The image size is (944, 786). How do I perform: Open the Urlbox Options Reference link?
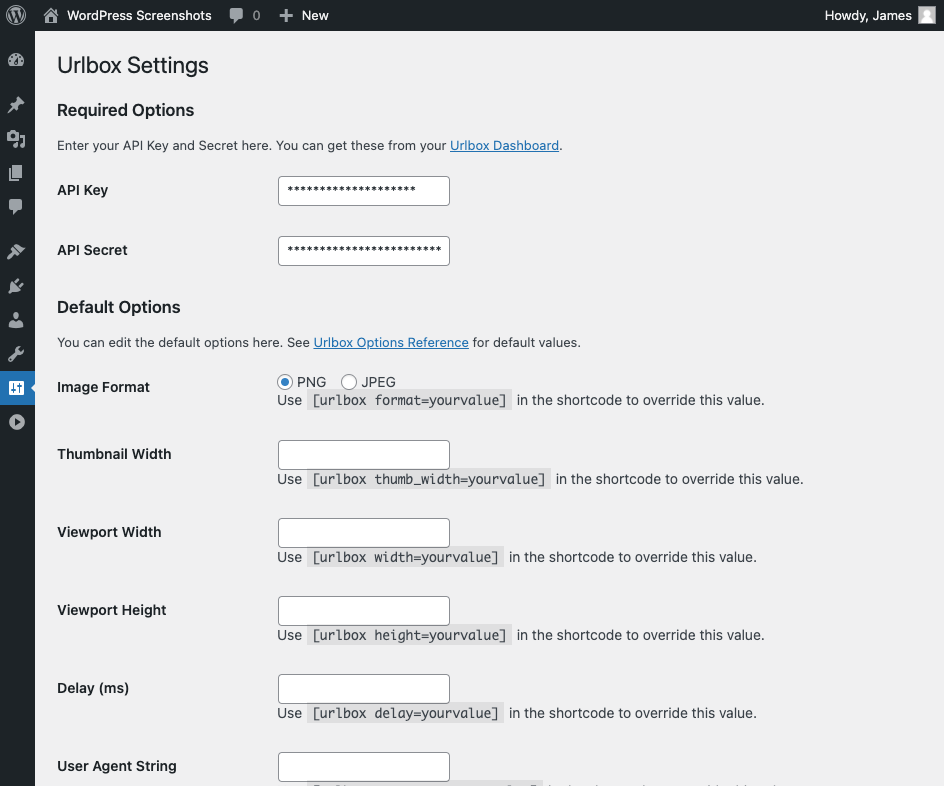point(391,342)
